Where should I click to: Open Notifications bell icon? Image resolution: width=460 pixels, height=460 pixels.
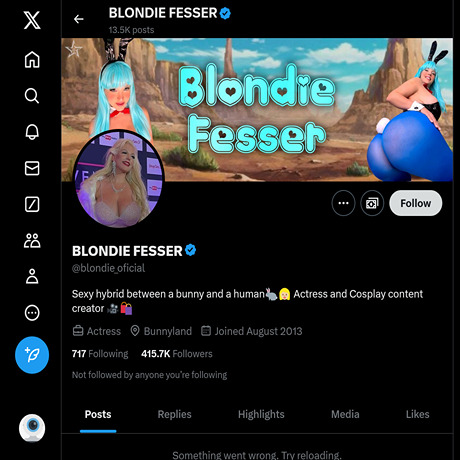coord(32,132)
